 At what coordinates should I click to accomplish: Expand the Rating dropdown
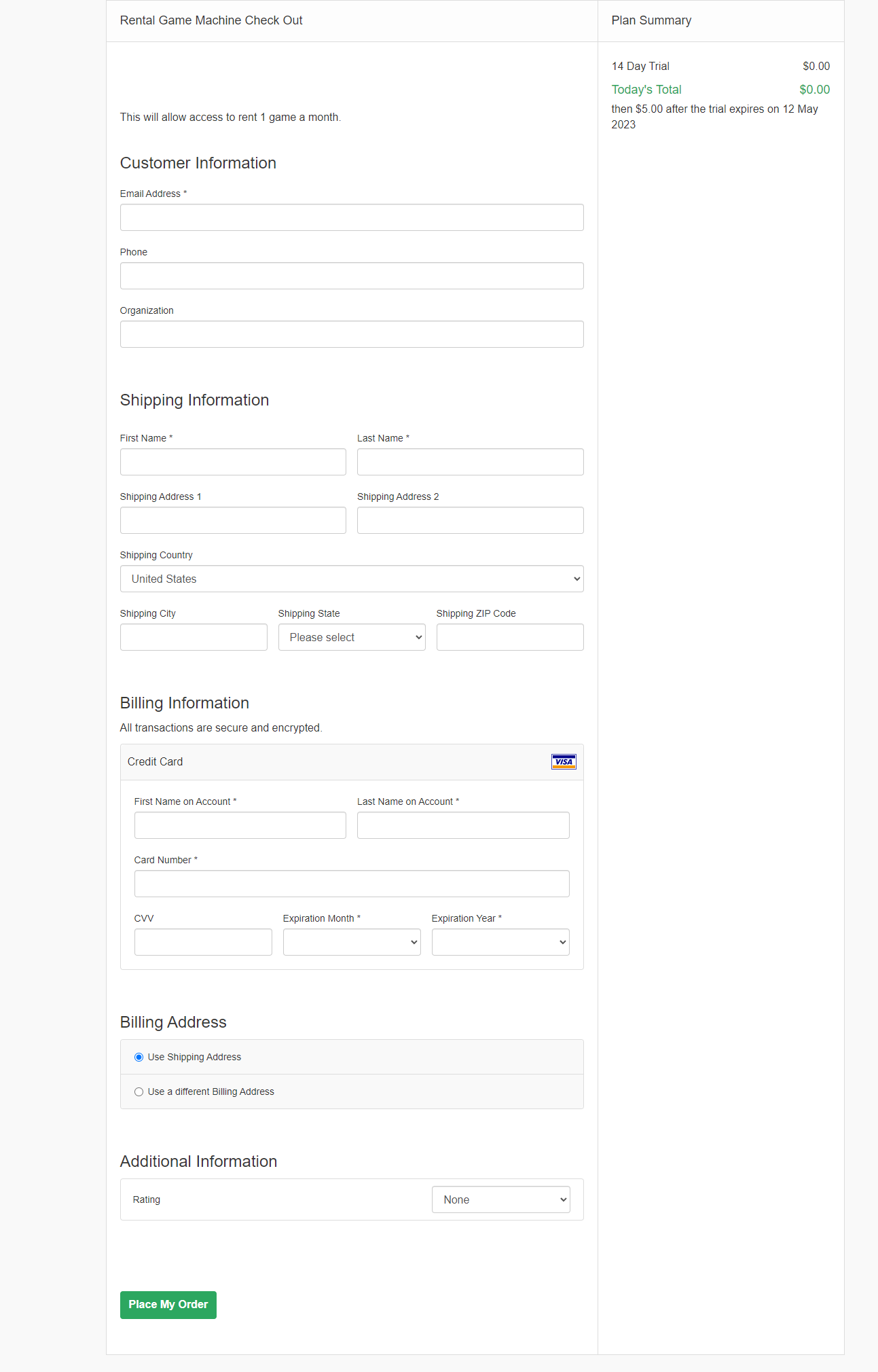(x=500, y=1199)
